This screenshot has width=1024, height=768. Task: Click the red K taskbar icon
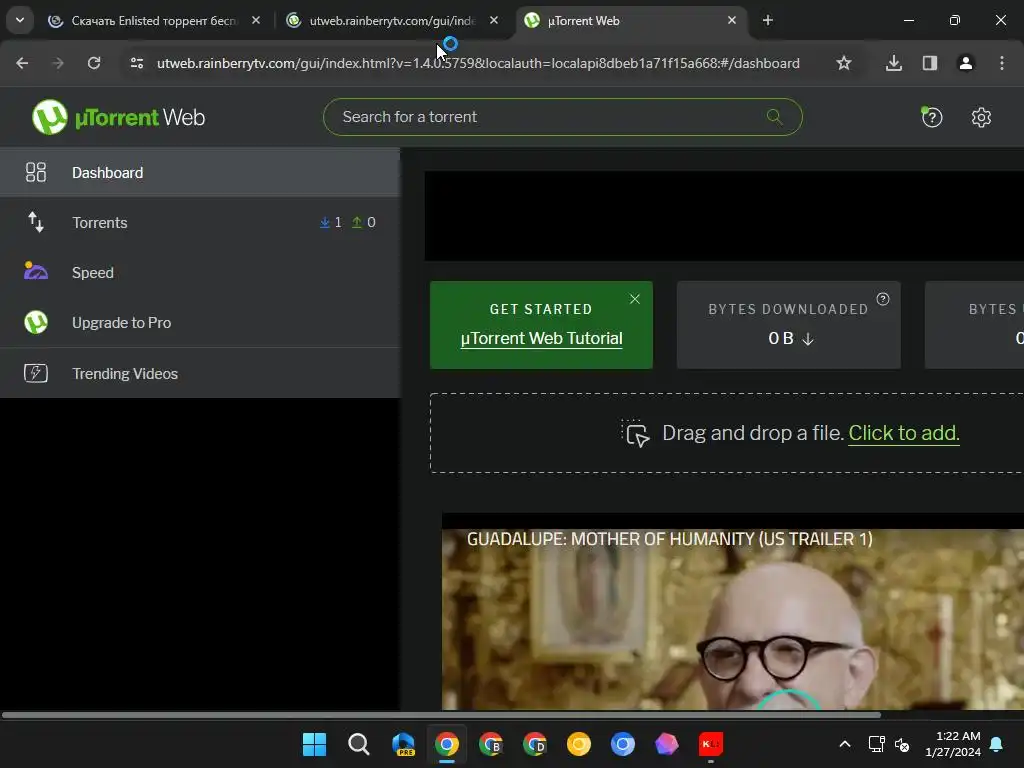711,744
